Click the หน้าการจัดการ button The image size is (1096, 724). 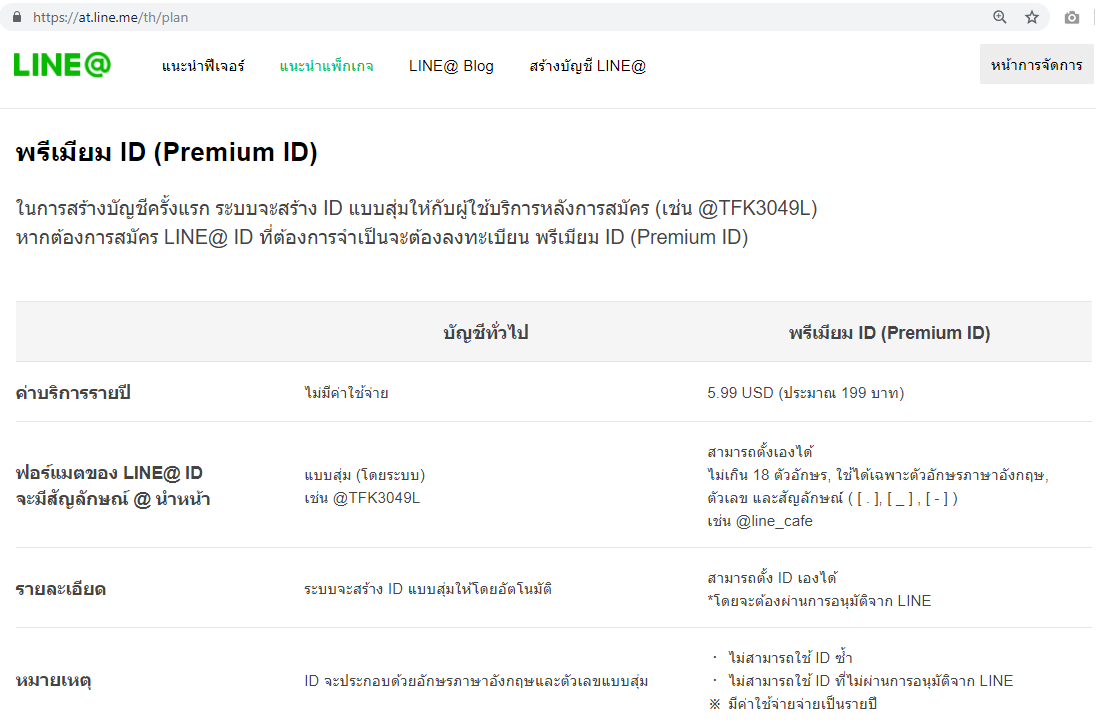[1037, 64]
